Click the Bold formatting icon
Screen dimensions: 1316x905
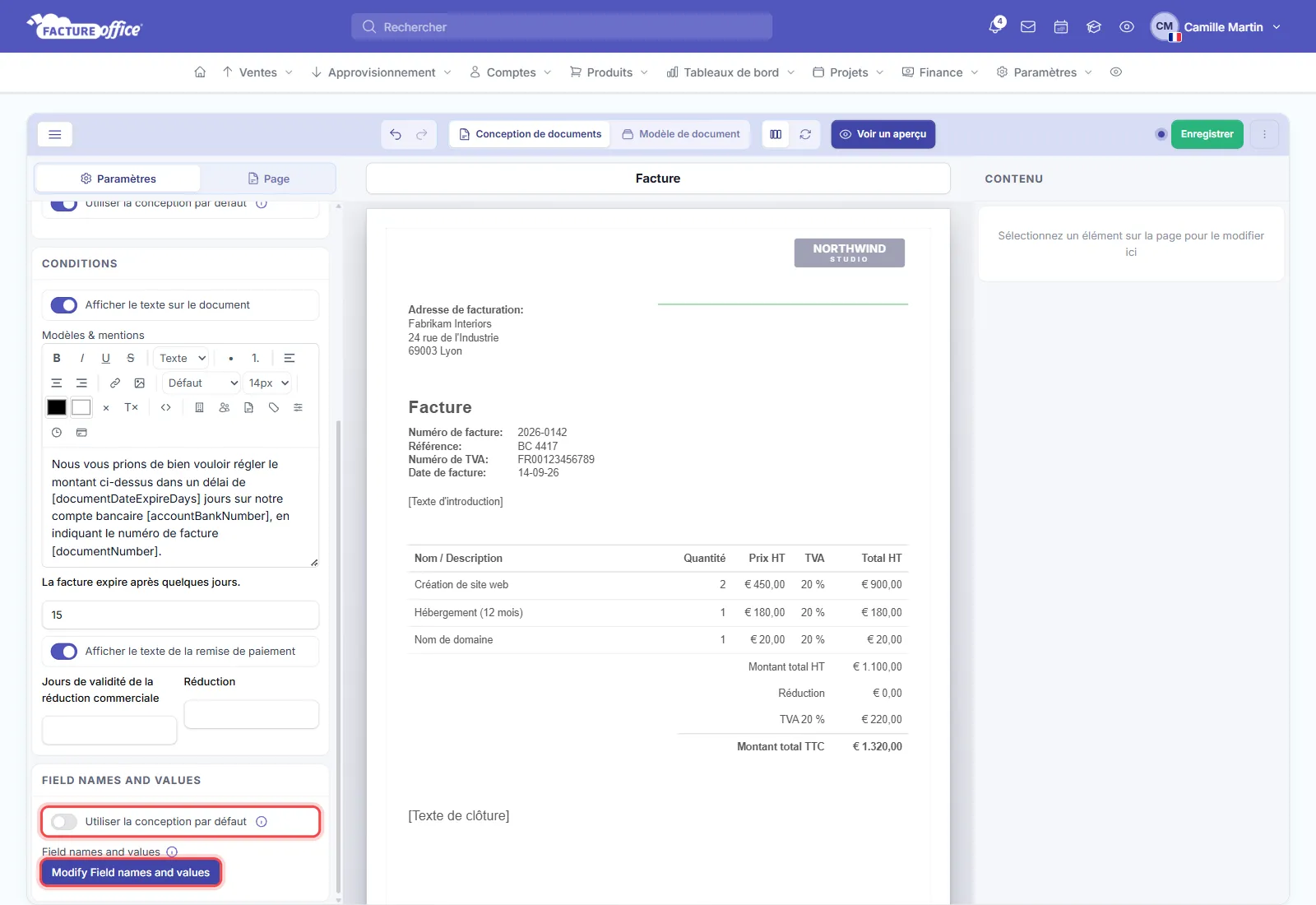pyautogui.click(x=57, y=358)
